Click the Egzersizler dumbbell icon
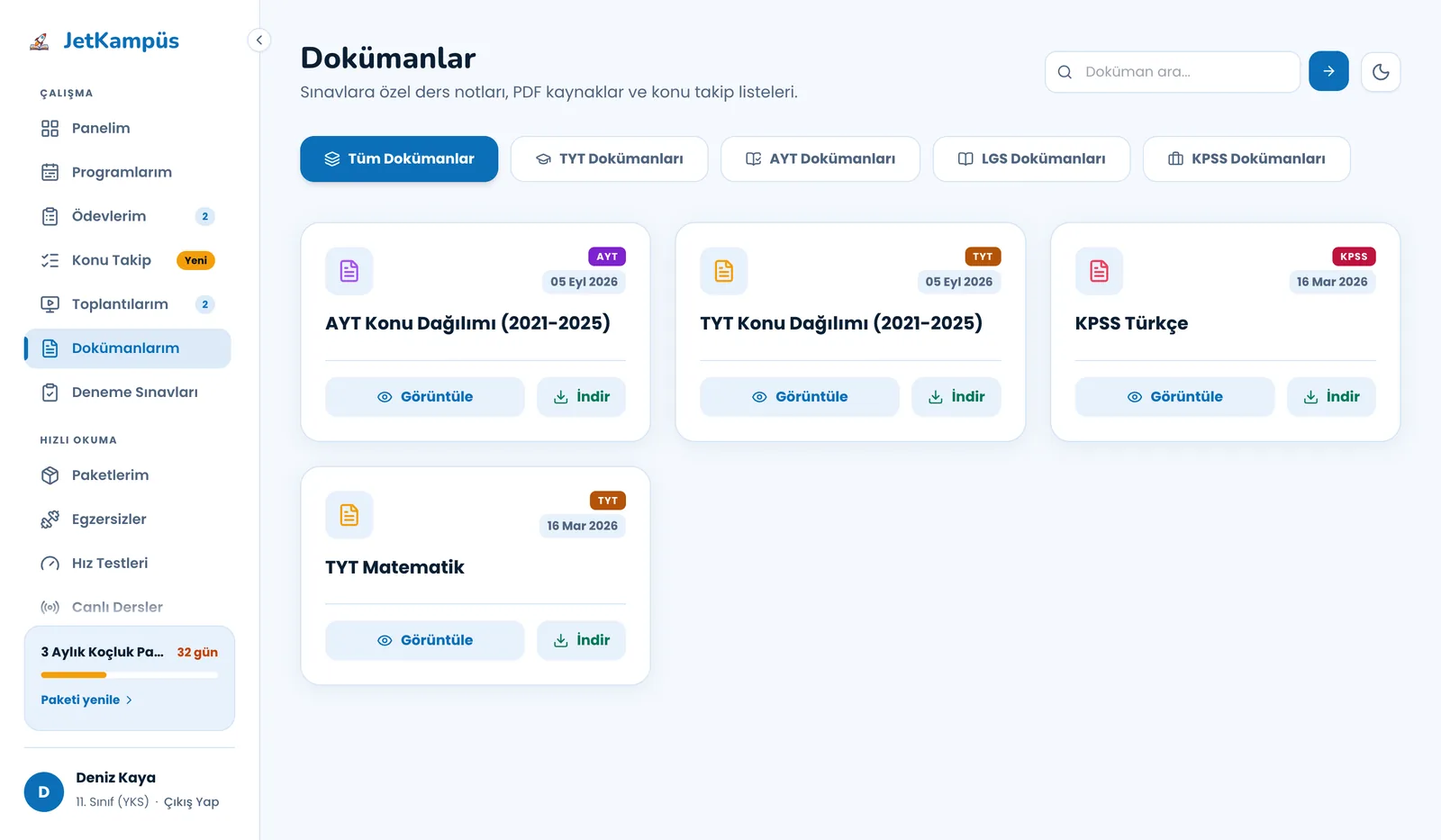This screenshot has height=840, width=1441. click(x=50, y=519)
